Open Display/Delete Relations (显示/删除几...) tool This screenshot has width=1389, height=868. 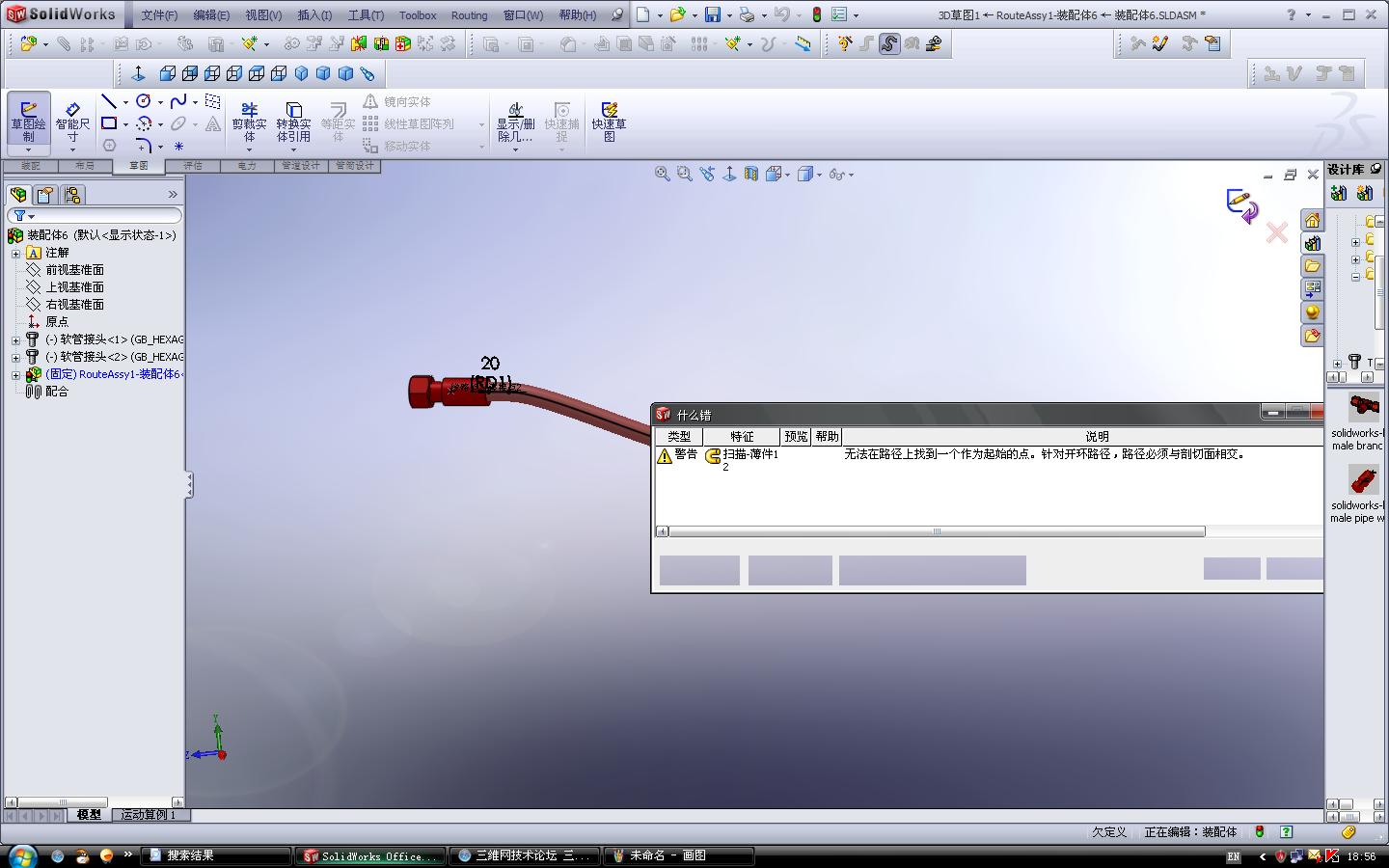(515, 122)
